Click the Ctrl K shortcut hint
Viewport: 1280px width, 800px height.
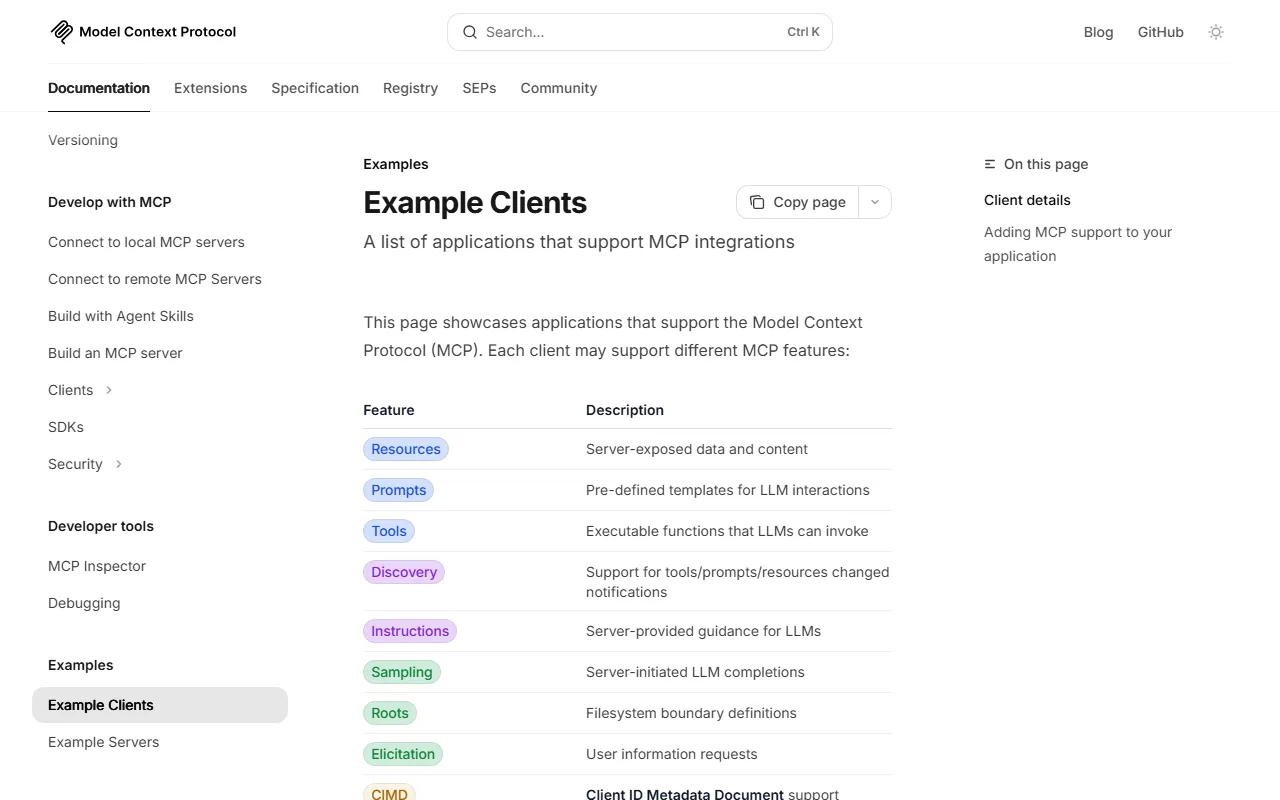(x=803, y=32)
